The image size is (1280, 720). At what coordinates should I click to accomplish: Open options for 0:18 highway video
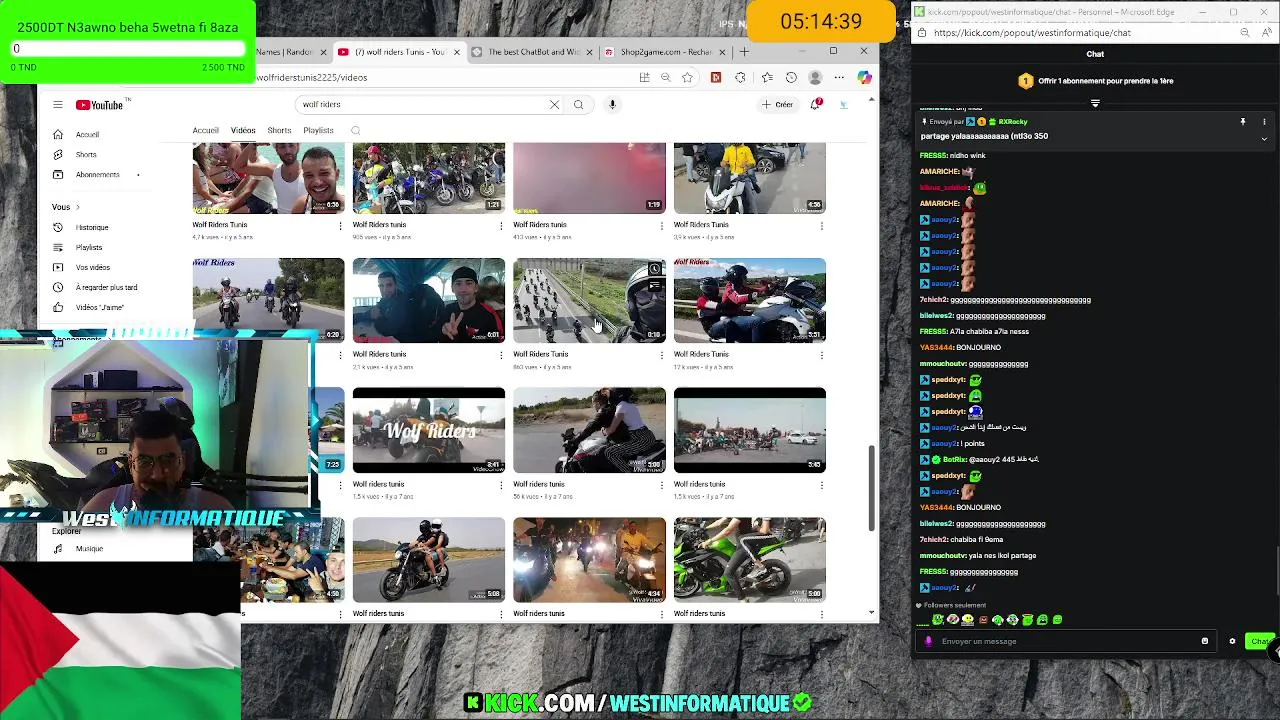click(661, 355)
